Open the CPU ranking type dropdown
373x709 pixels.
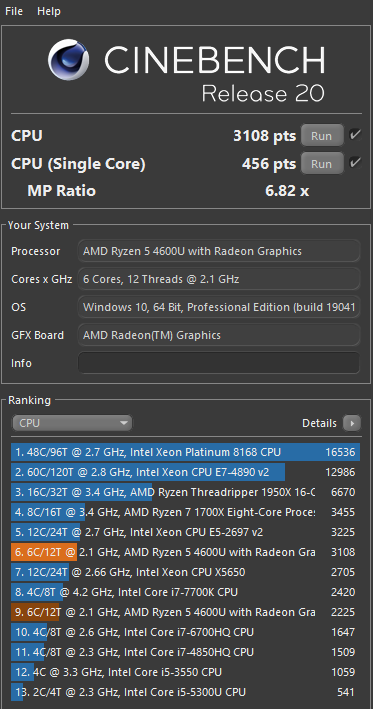(72, 423)
